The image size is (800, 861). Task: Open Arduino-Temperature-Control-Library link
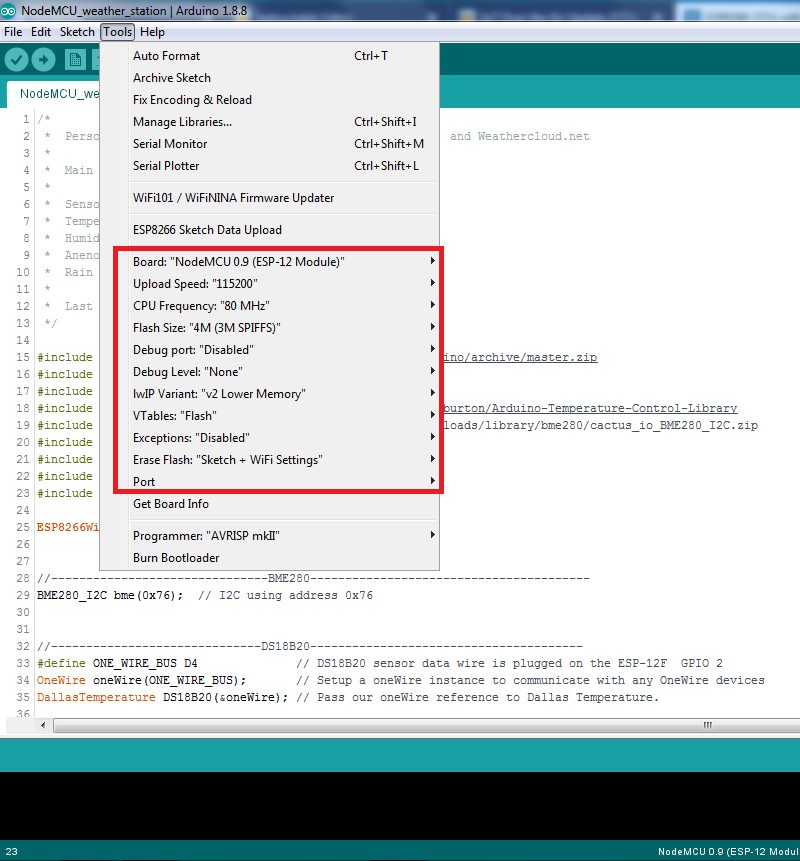pos(589,409)
